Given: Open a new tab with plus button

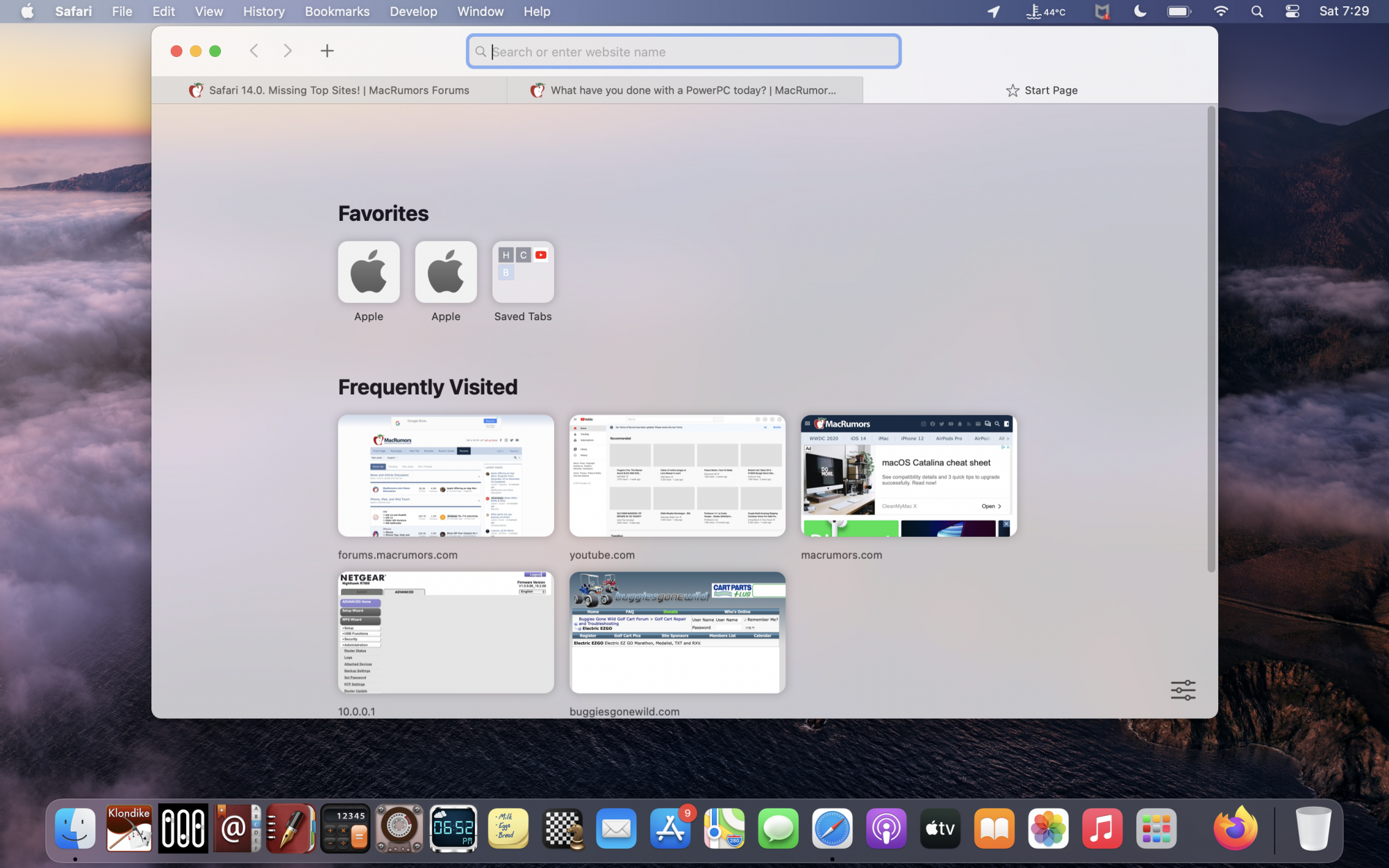Looking at the screenshot, I should point(327,51).
